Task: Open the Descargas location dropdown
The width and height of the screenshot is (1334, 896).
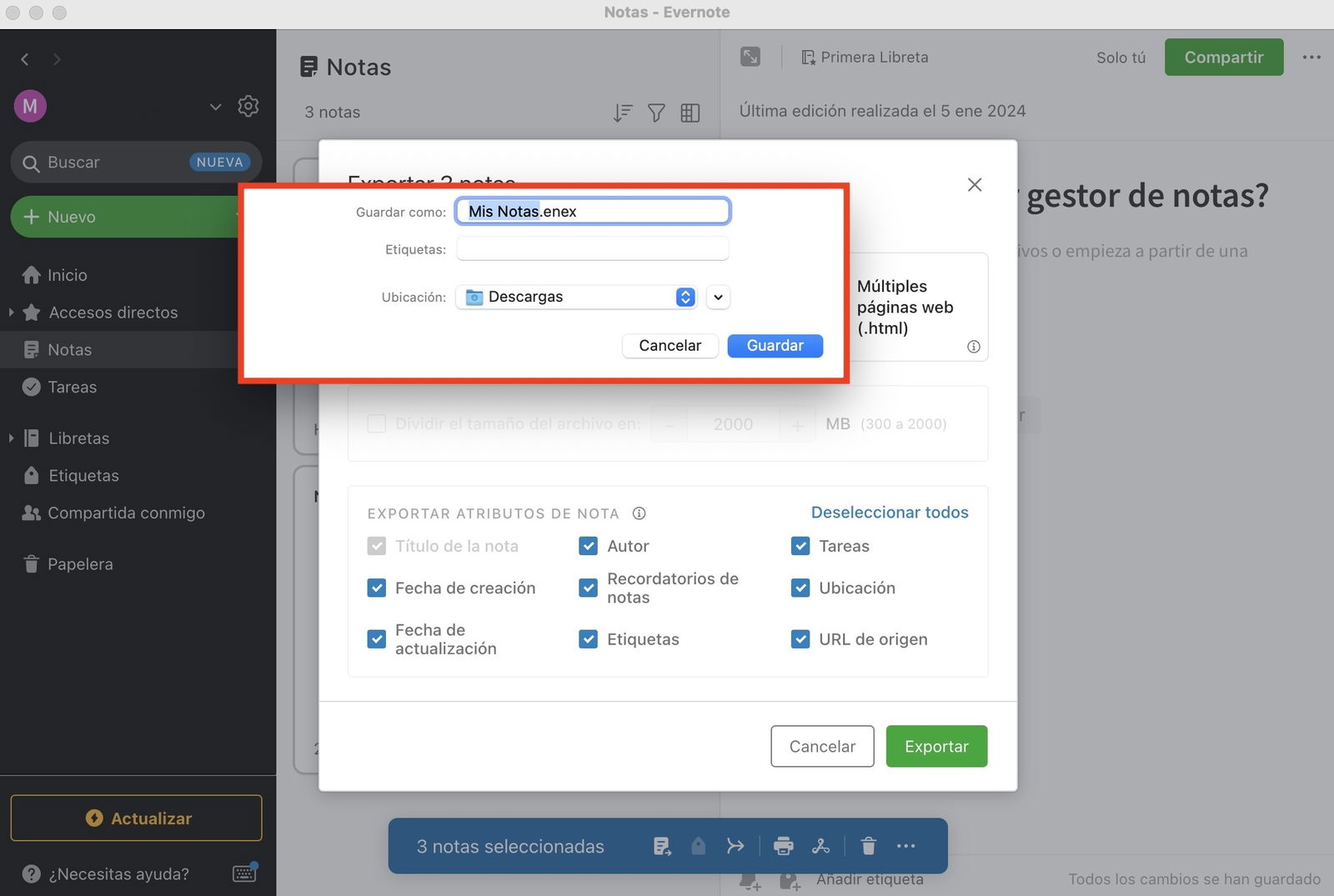Action: (x=576, y=297)
